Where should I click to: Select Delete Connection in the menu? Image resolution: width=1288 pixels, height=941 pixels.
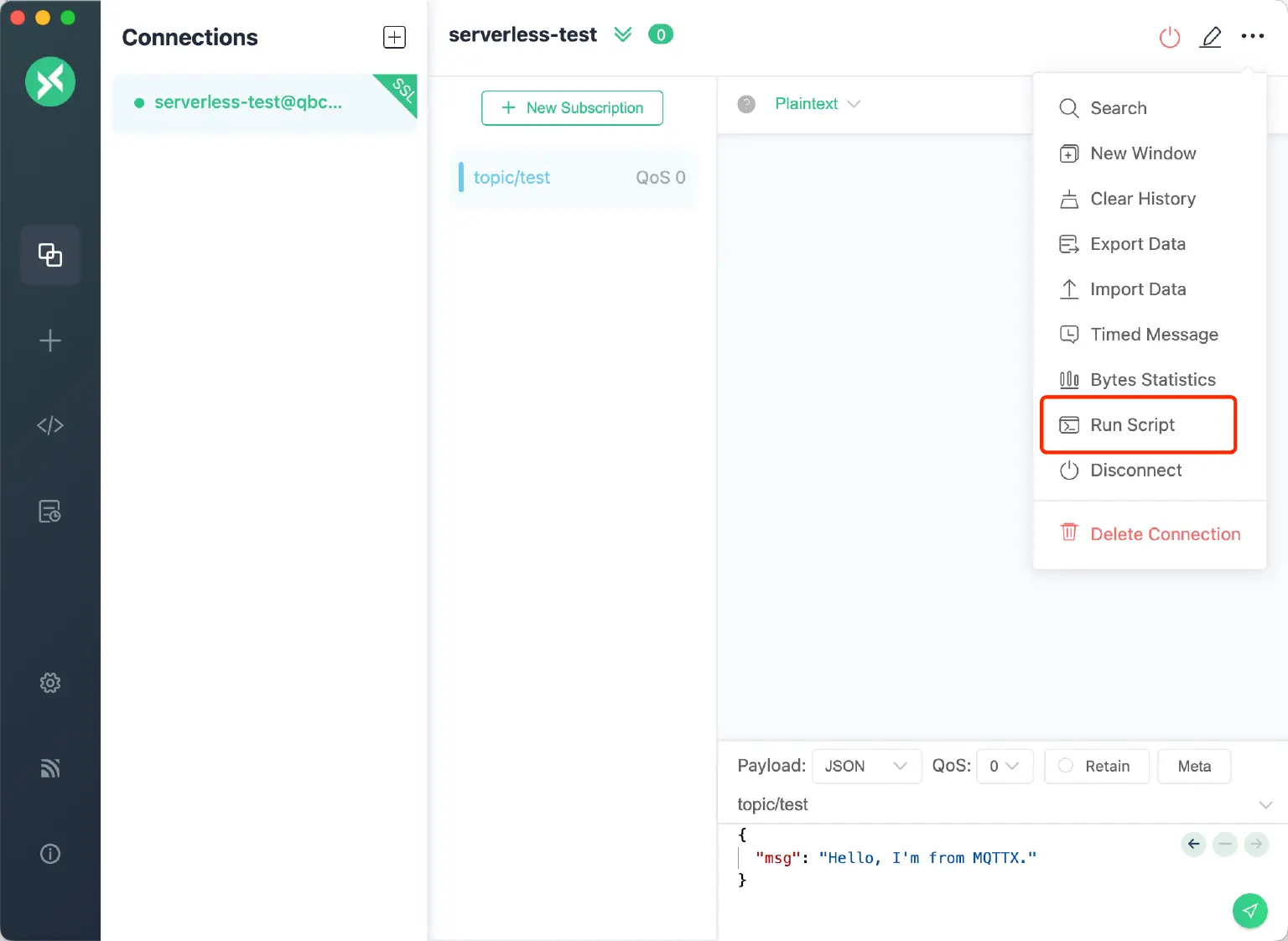tap(1164, 534)
